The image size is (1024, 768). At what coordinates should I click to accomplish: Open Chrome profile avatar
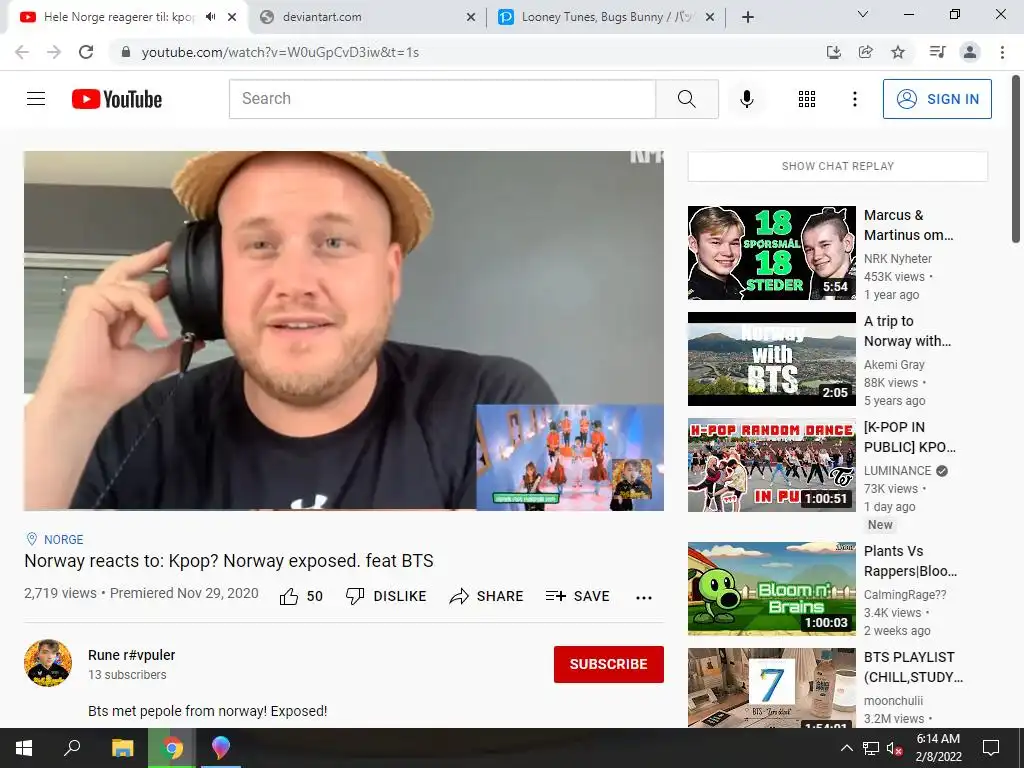pyautogui.click(x=970, y=52)
